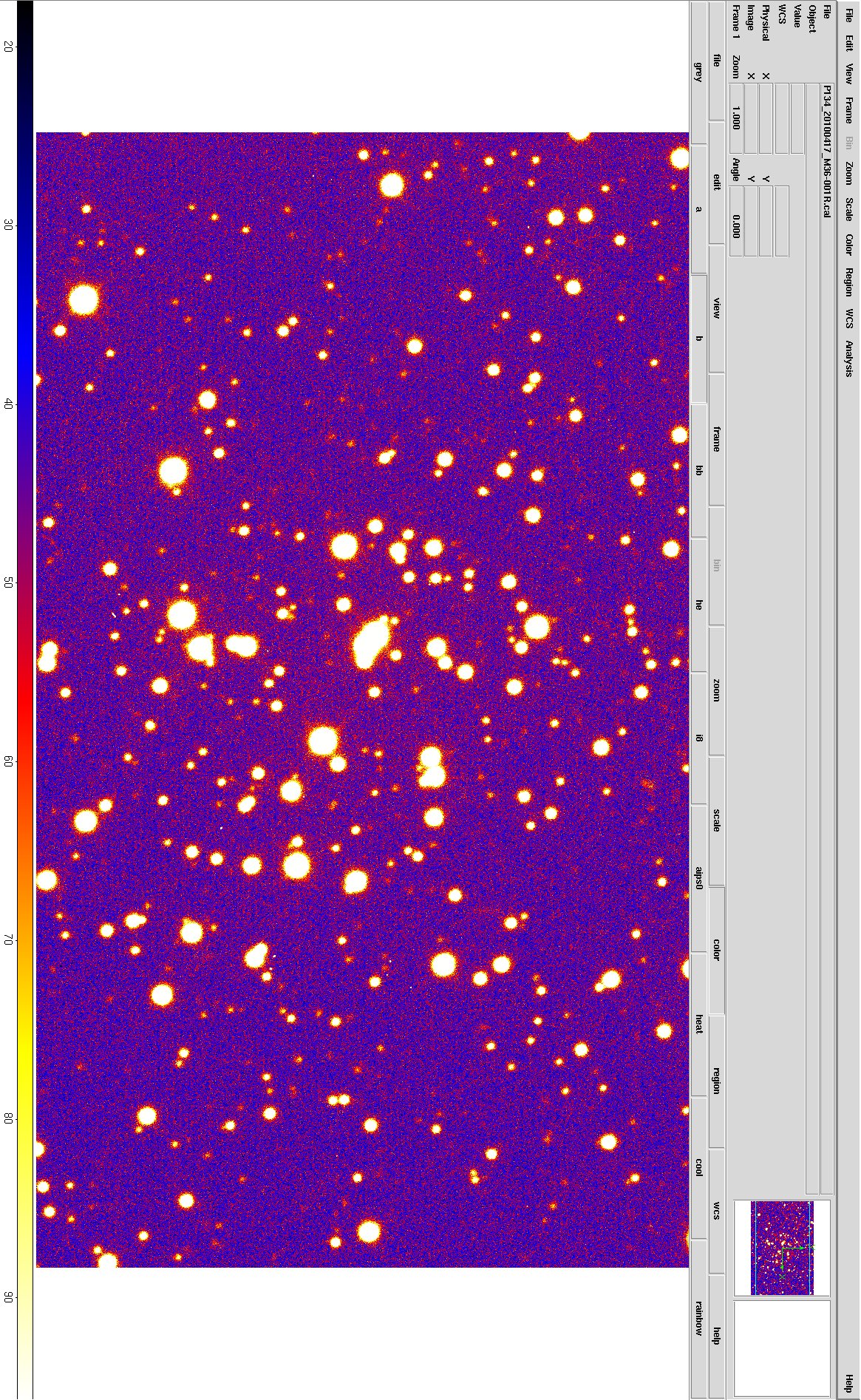Click the 'help' button in the button bar
Viewport: 861px width, 1400px height.
click(717, 1336)
